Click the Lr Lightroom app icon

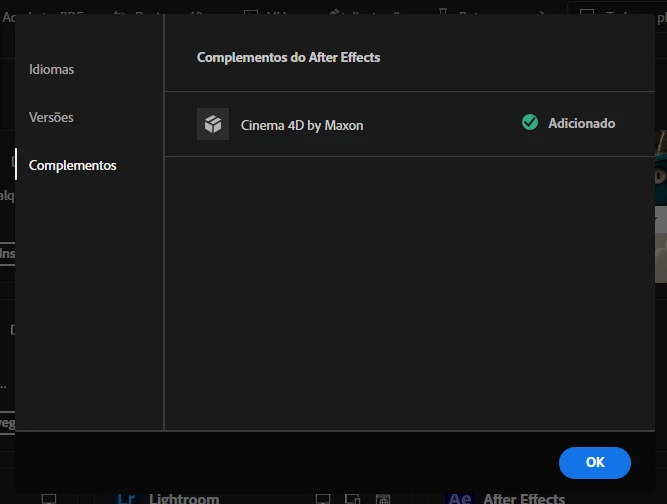click(x=126, y=499)
